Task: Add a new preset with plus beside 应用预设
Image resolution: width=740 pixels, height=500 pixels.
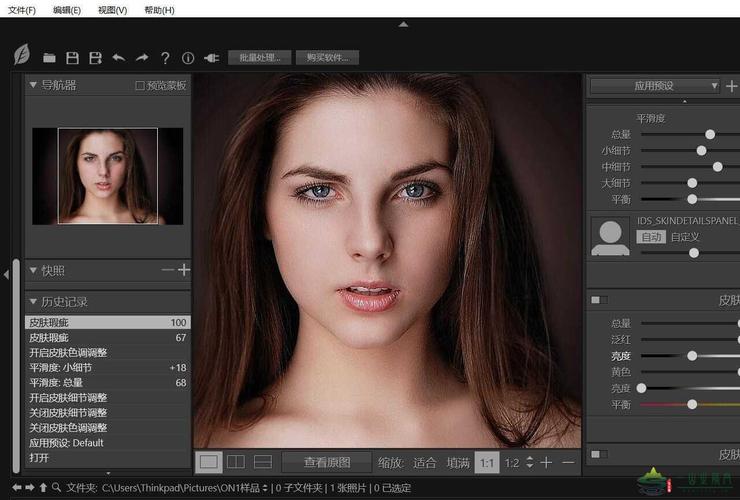Action: 732,86
